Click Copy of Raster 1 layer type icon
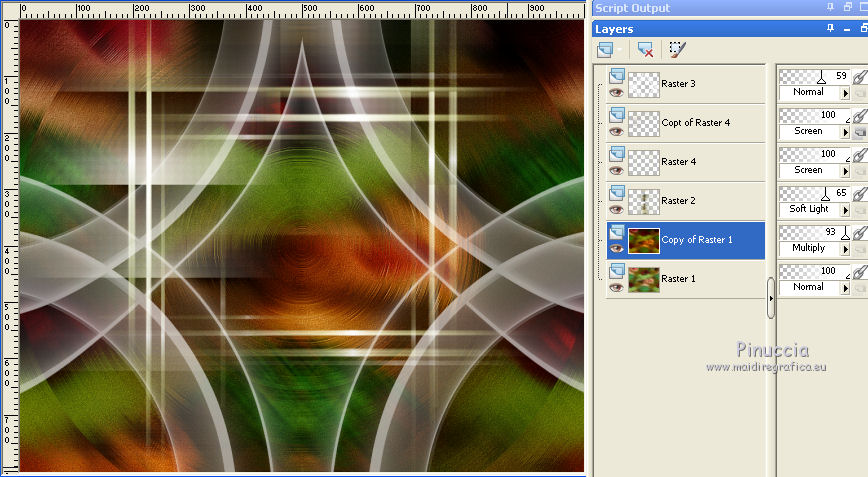 click(617, 232)
